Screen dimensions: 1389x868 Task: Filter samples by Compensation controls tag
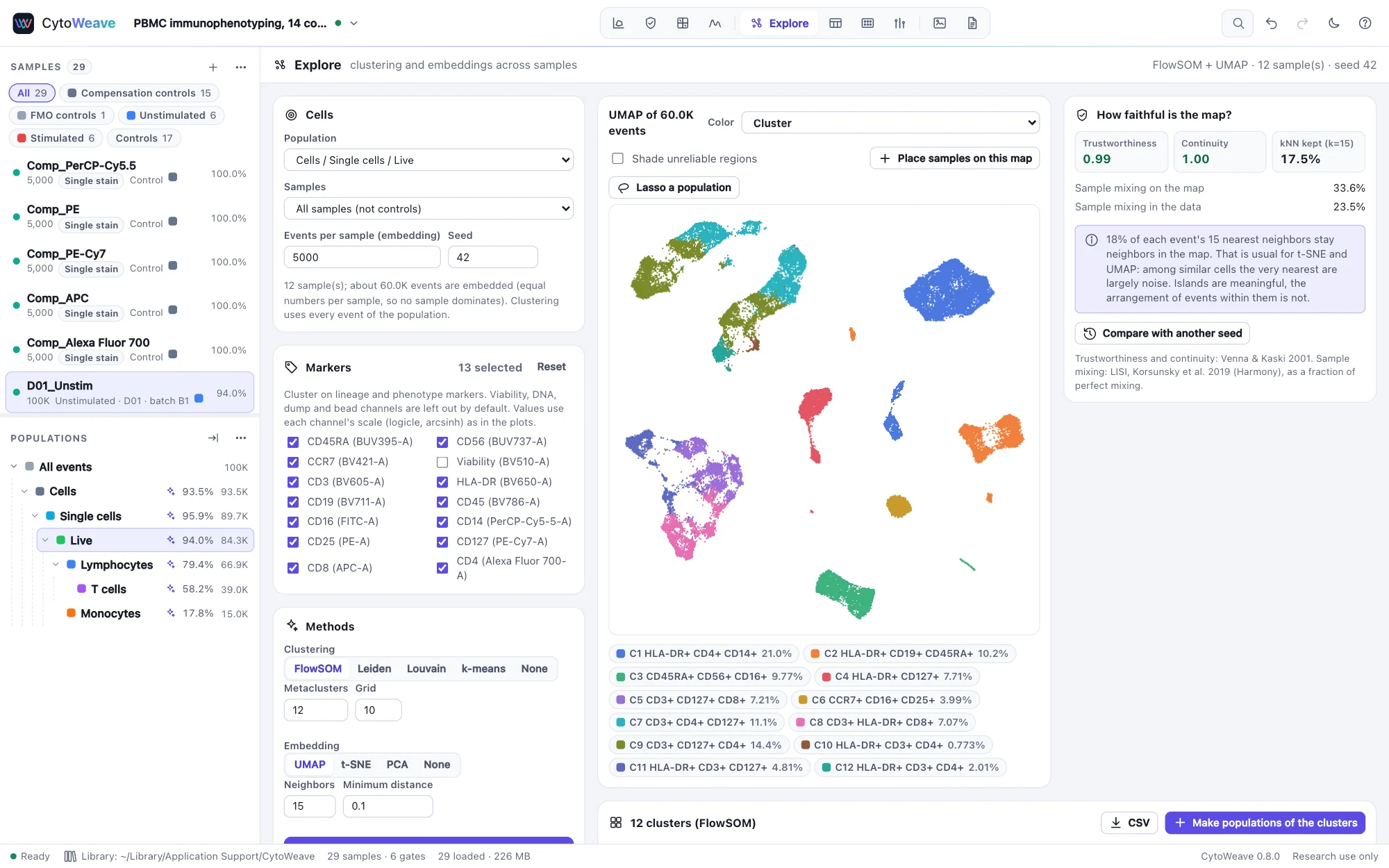pos(139,93)
